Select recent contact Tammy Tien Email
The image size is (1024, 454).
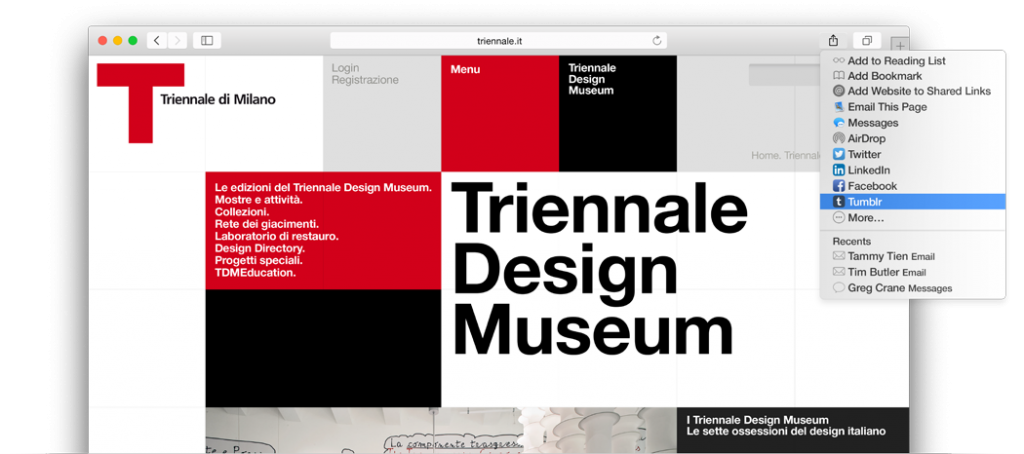tap(912, 256)
